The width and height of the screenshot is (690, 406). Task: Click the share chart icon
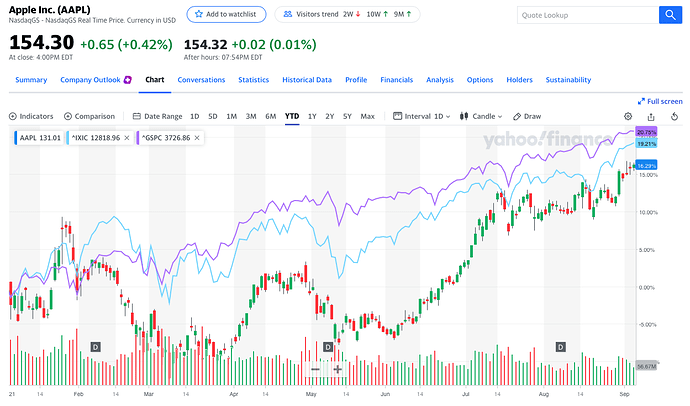coord(651,116)
